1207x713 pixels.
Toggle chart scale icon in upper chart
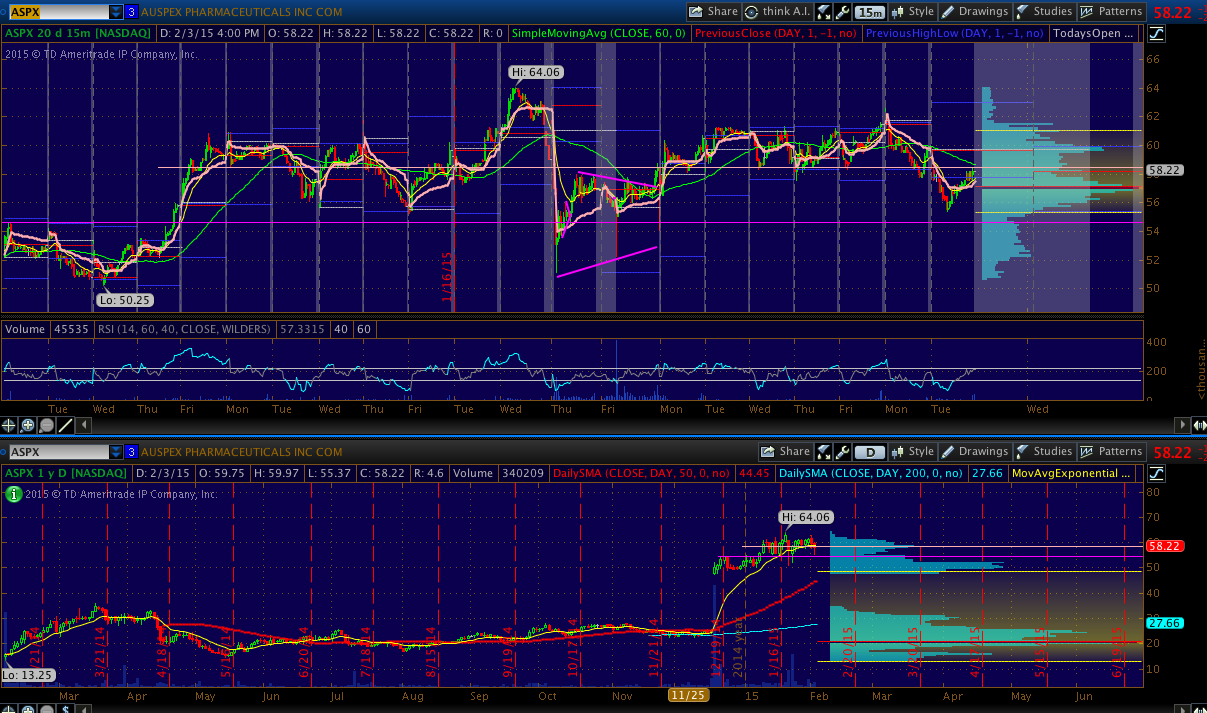pos(1157,33)
